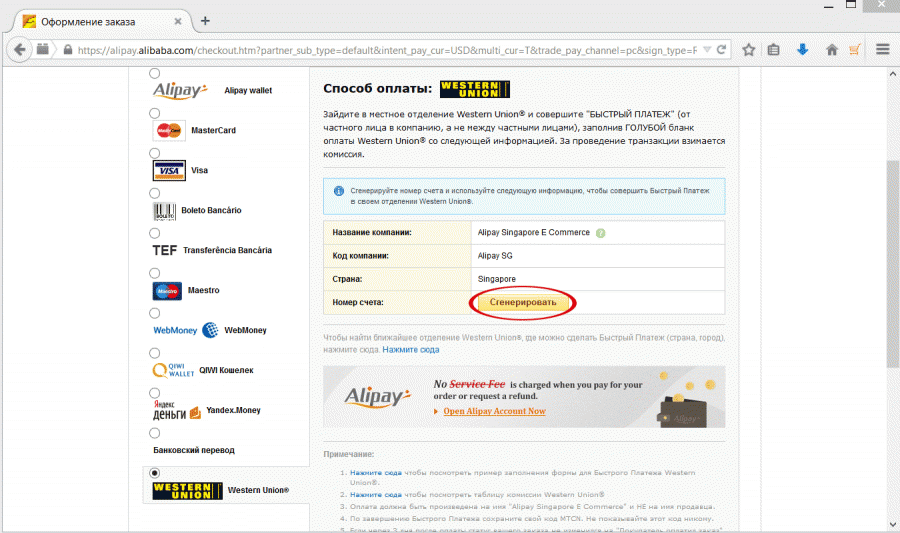Select the Transferência Bancária radio button
The height and width of the screenshot is (533, 900).
pos(154,233)
